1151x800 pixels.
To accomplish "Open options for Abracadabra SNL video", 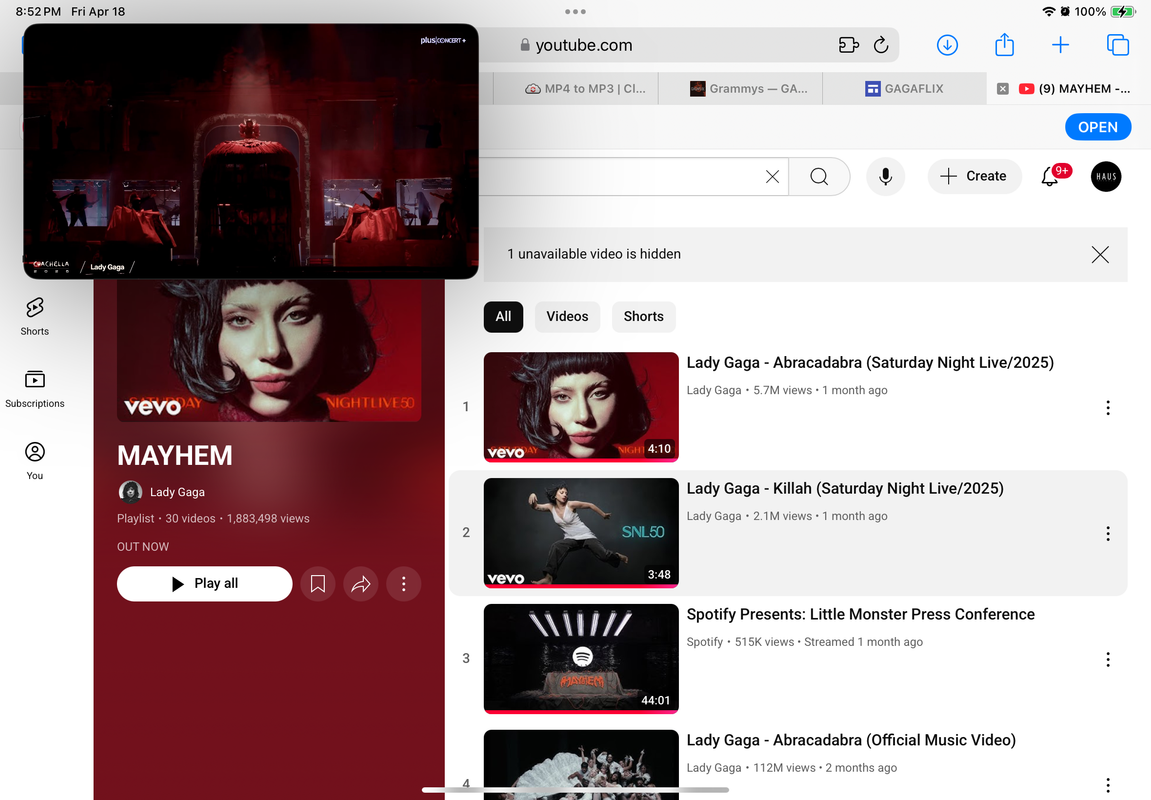I will click(x=1108, y=408).
